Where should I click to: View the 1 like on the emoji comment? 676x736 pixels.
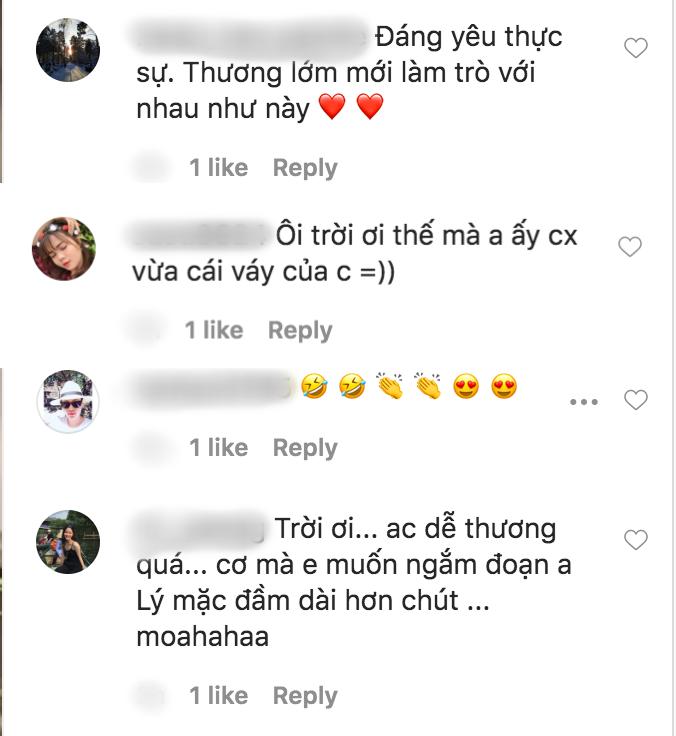click(219, 447)
